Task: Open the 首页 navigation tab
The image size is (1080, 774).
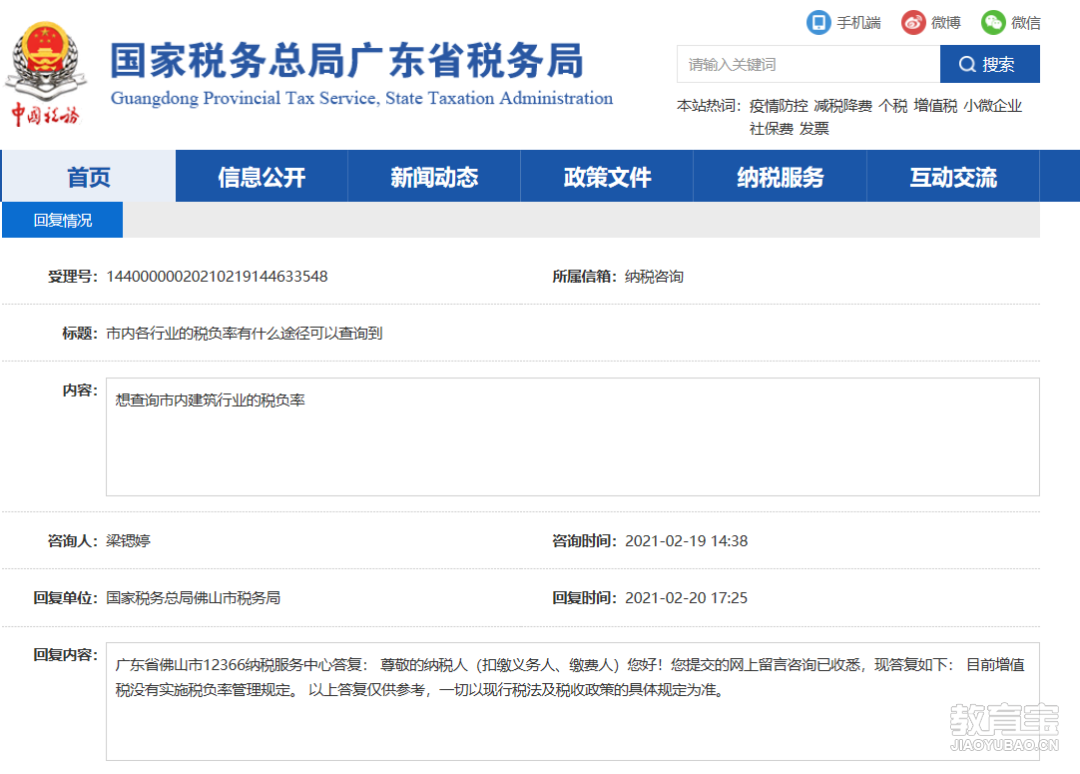Action: tap(89, 176)
